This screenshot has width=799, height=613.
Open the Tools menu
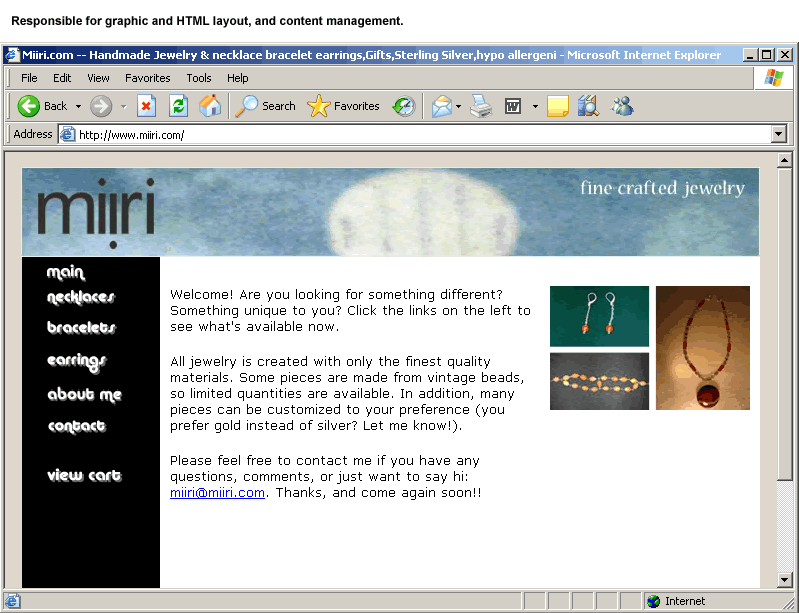coord(198,78)
